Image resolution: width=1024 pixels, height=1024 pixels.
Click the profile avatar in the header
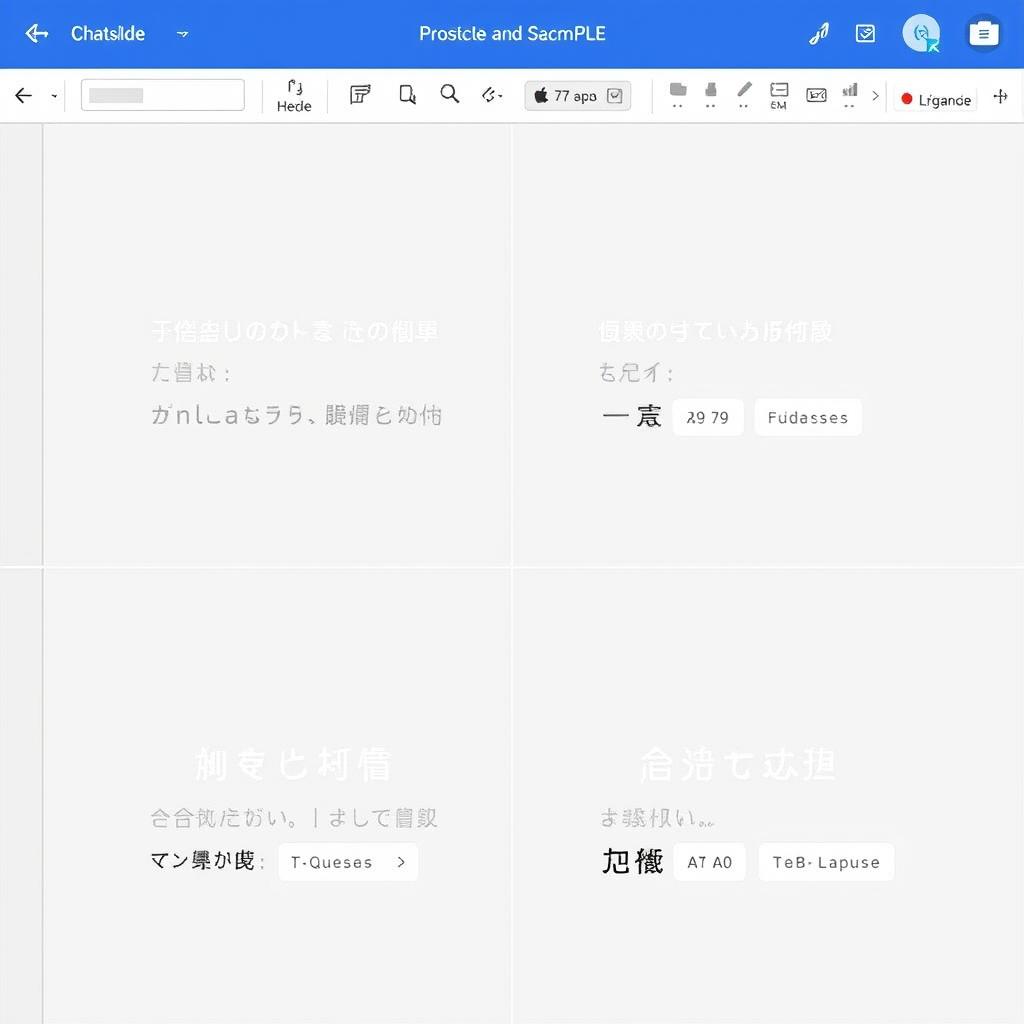click(921, 33)
